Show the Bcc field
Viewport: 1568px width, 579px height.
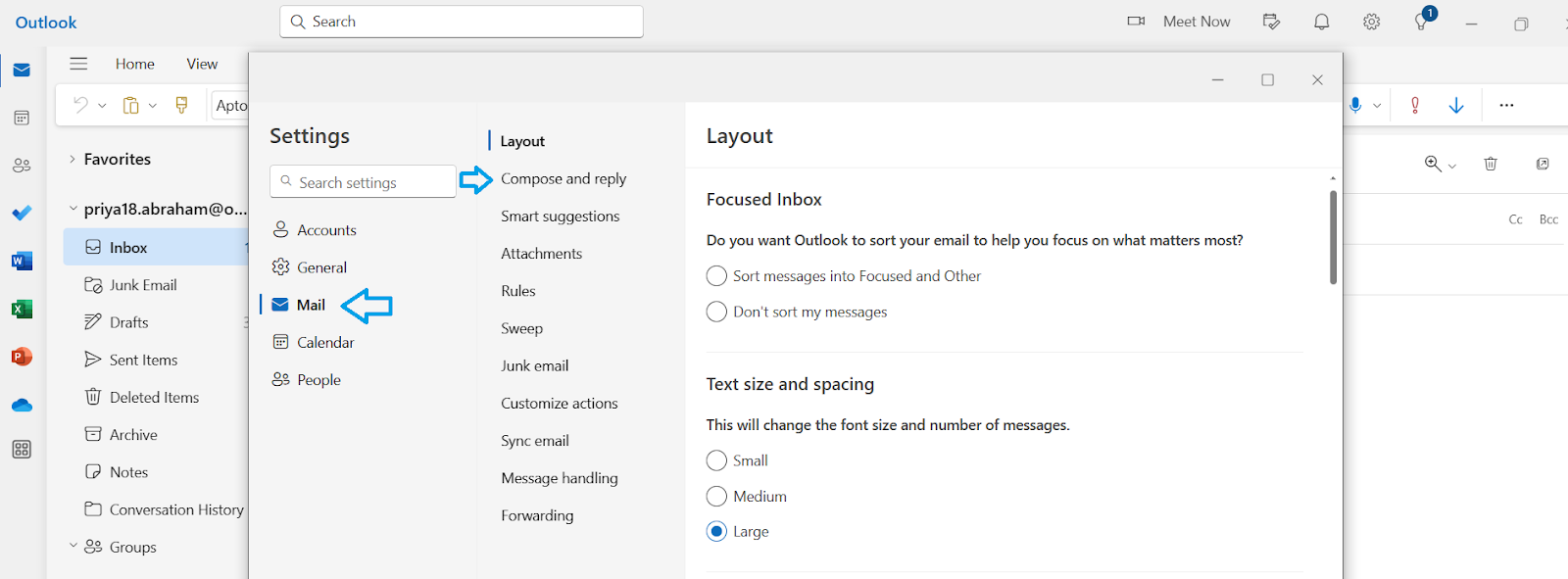1548,219
